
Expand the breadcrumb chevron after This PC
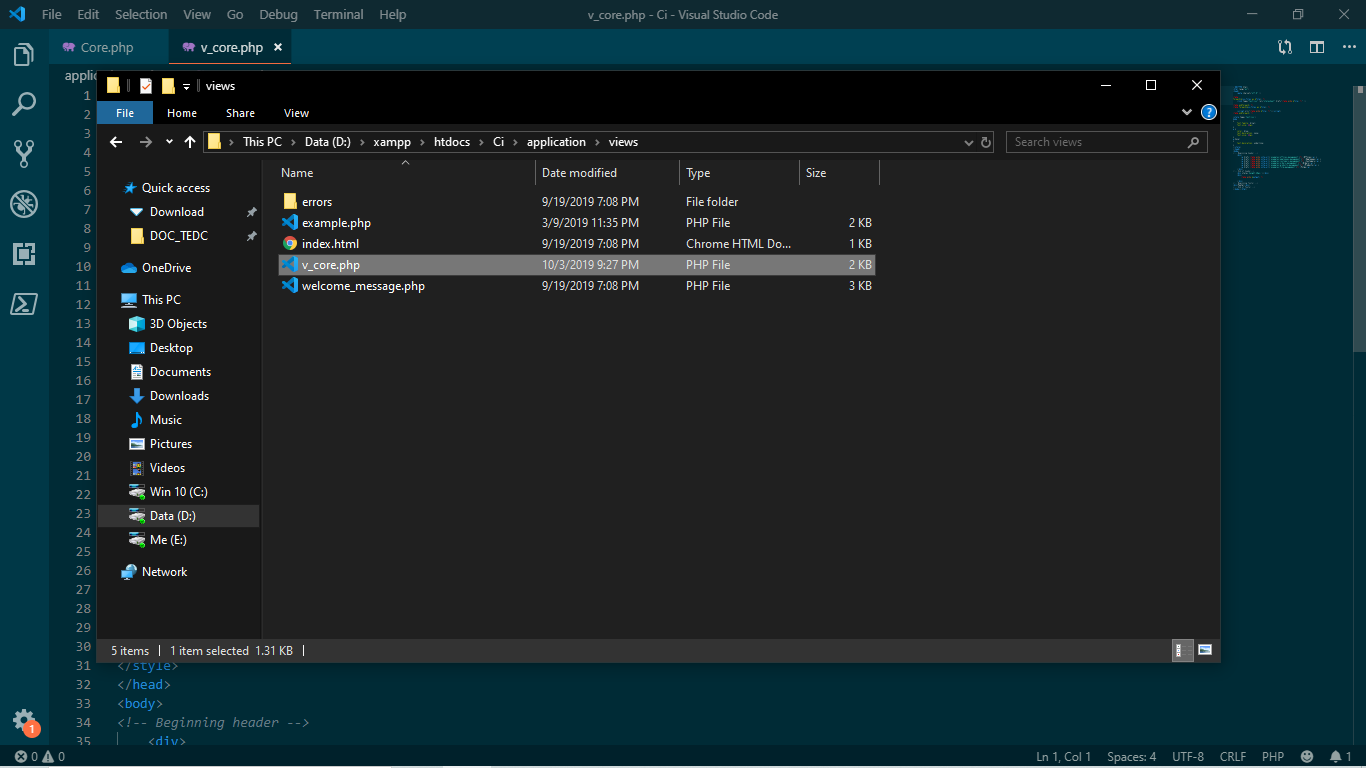coord(293,142)
